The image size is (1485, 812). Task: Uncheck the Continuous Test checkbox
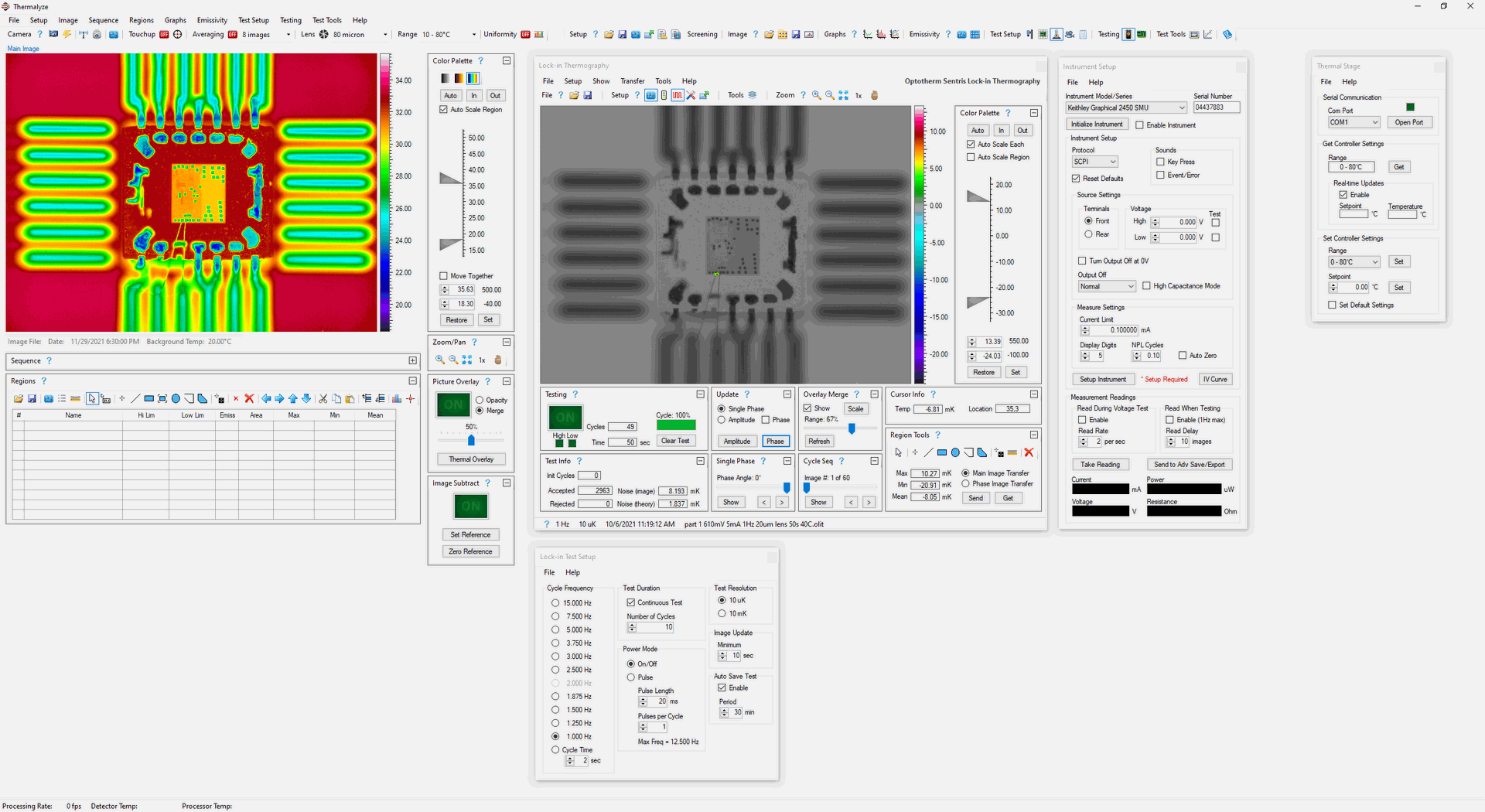tap(631, 602)
